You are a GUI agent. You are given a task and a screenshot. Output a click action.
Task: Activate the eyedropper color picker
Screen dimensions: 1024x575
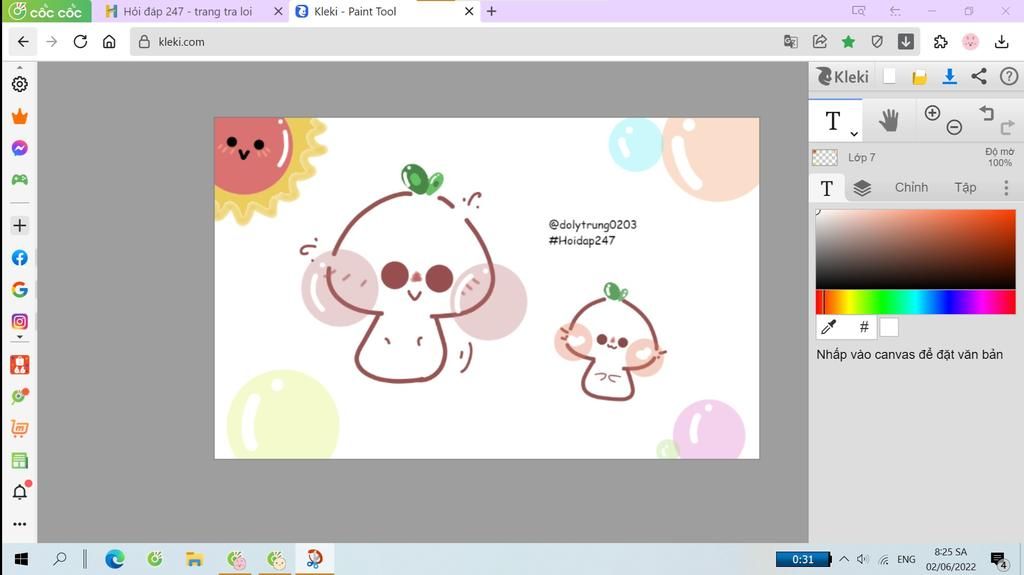click(x=829, y=327)
